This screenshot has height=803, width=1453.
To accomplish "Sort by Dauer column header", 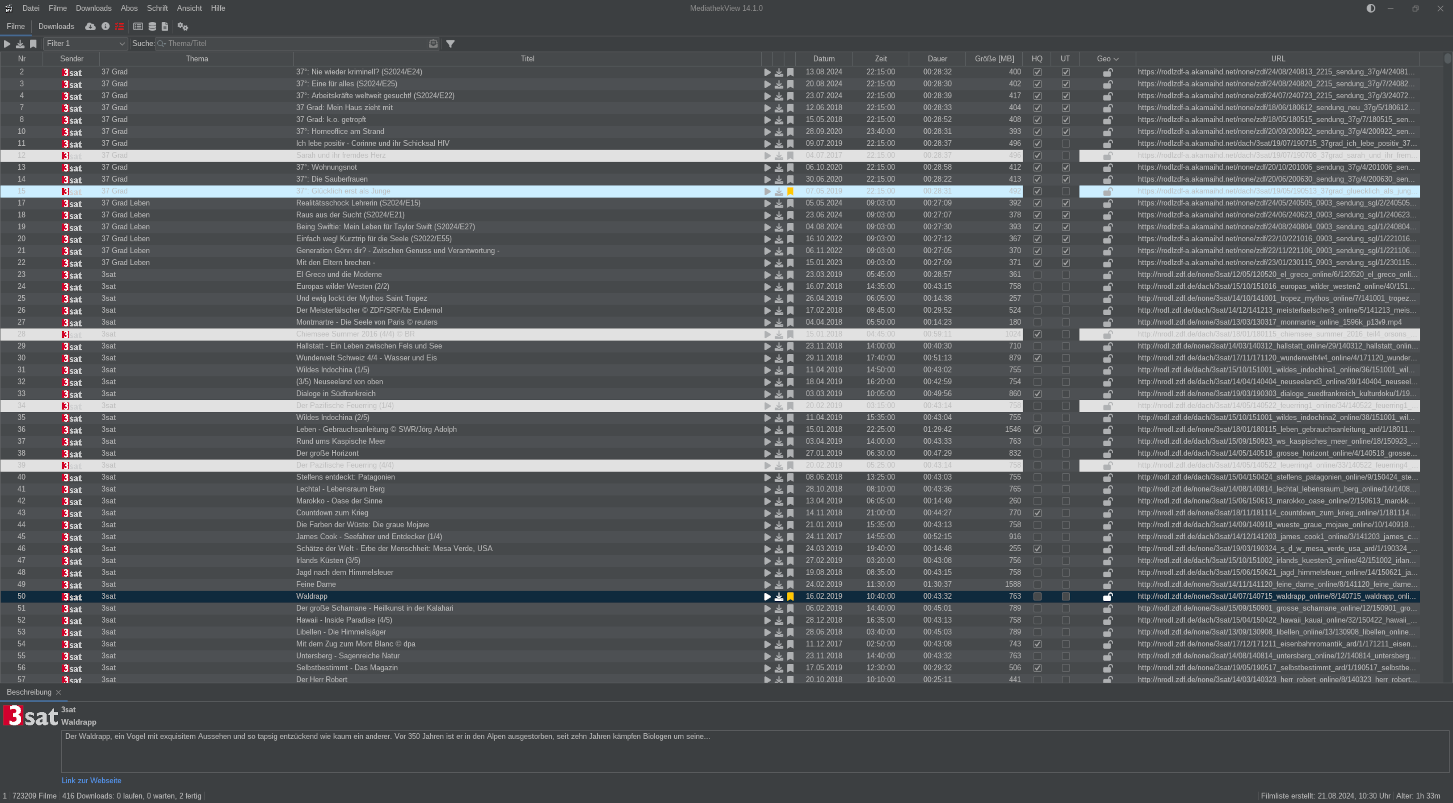I will pyautogui.click(x=937, y=59).
